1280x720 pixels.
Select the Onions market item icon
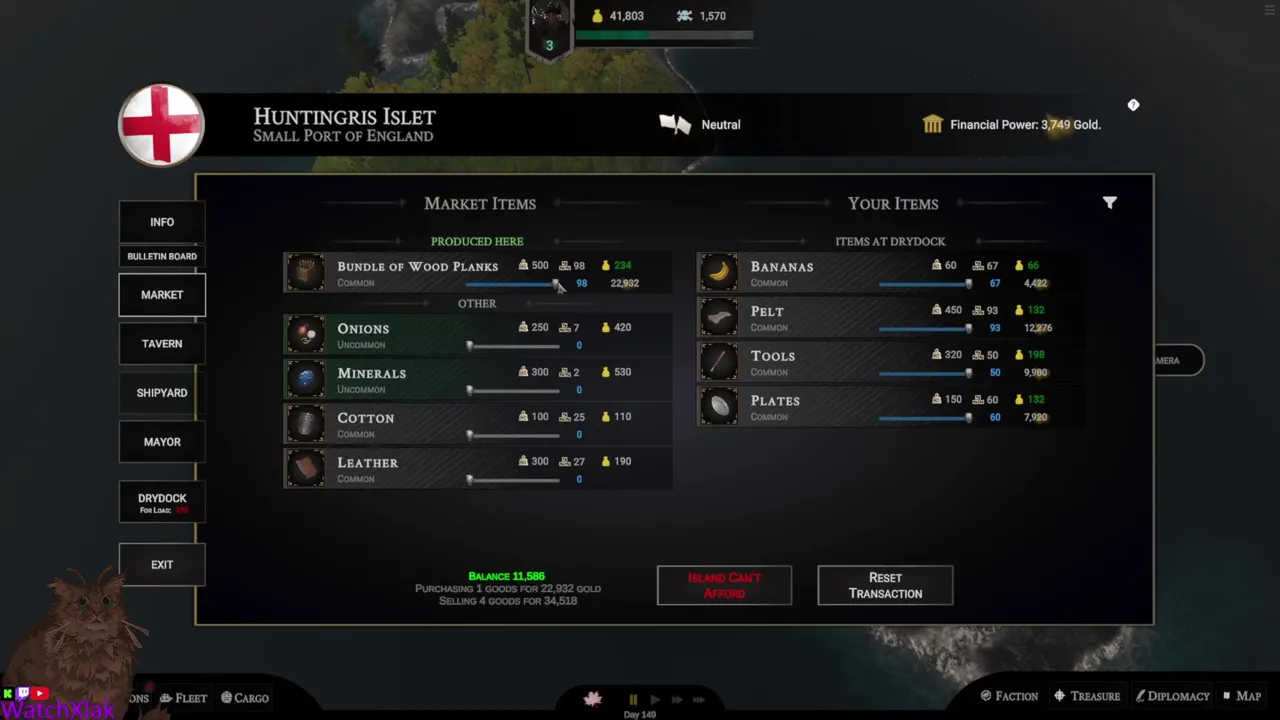pos(305,334)
